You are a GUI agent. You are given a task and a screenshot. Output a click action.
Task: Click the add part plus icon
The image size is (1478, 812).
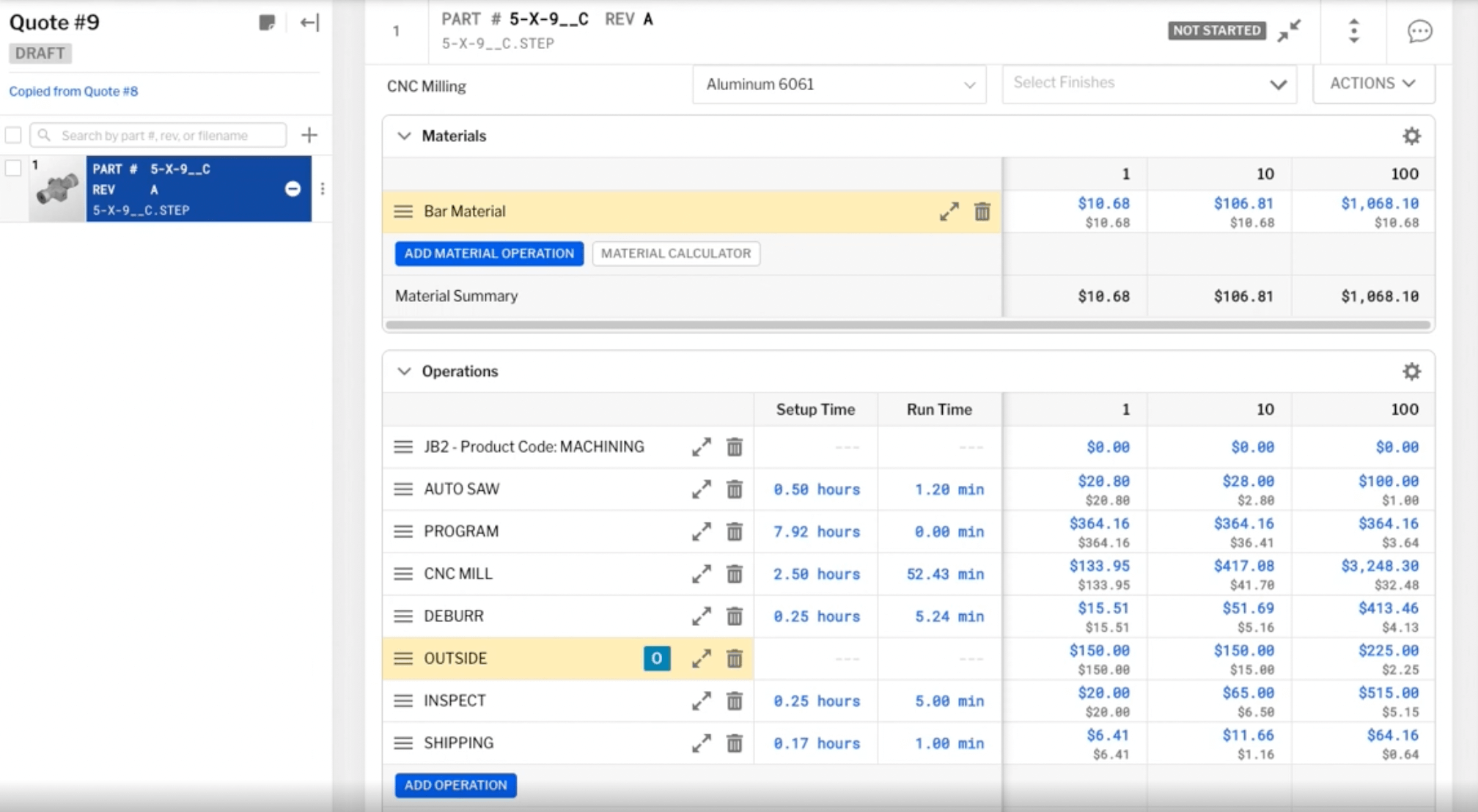pos(309,135)
